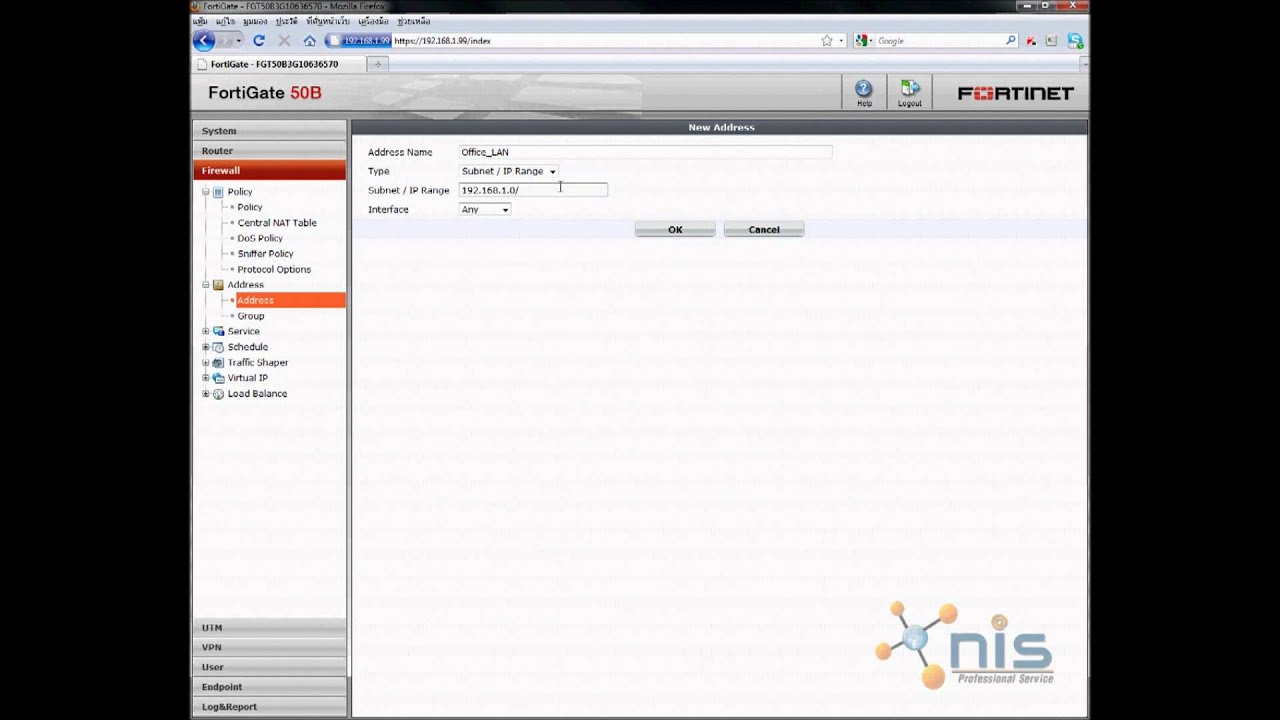The height and width of the screenshot is (720, 1280).
Task: Open the Help icon in FortiGate header
Action: tap(864, 89)
